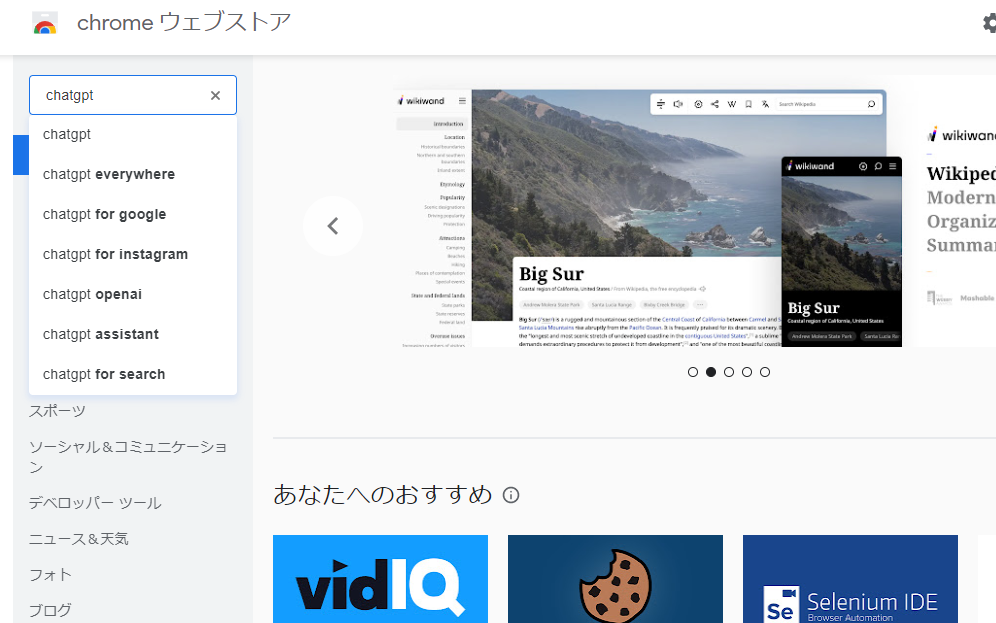This screenshot has height=623, width=996.
Task: Open settings via the gear icon
Action: point(990,23)
